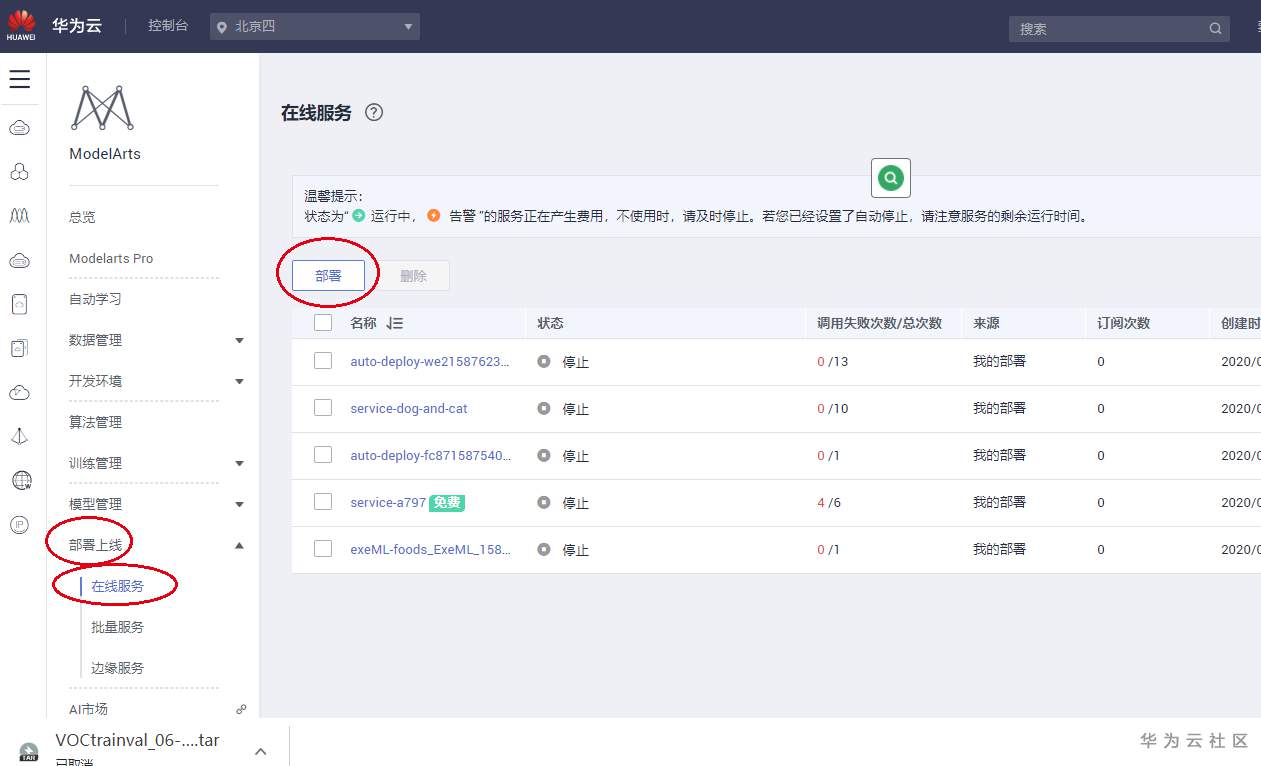The width and height of the screenshot is (1261, 766).
Task: Go to 总览 in the sidebar
Action: click(83, 217)
